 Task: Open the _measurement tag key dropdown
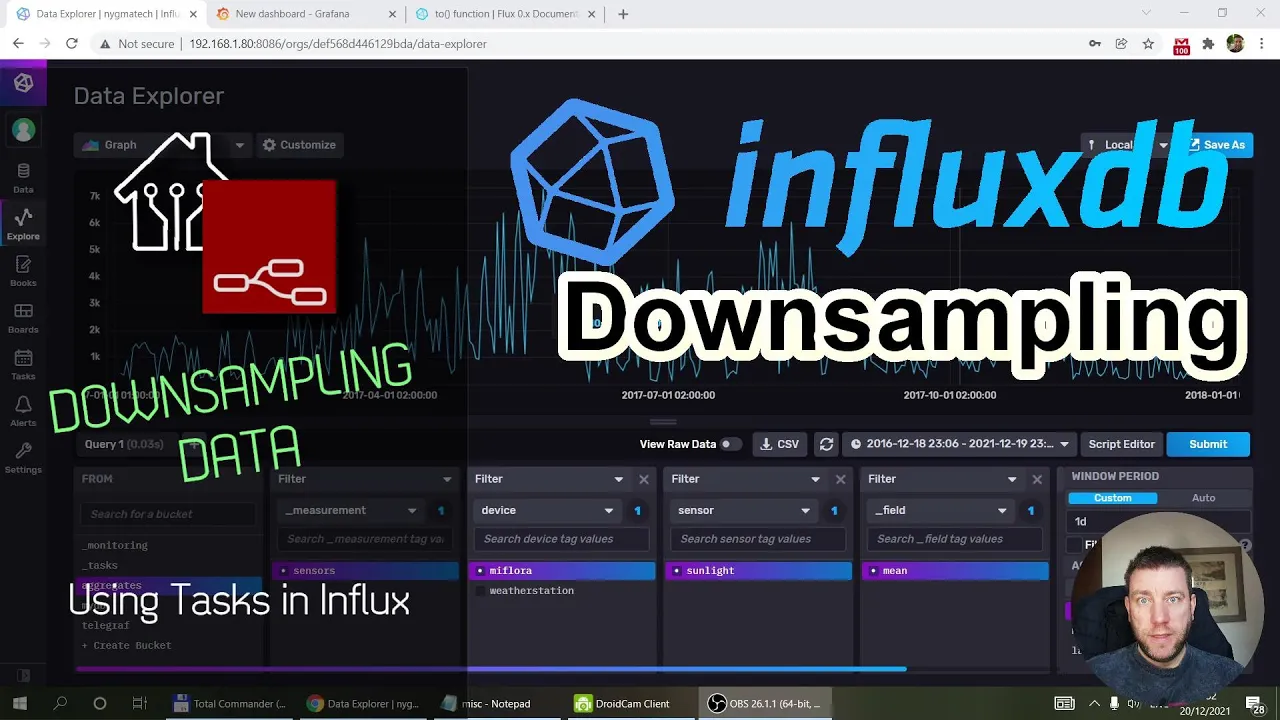(x=350, y=510)
